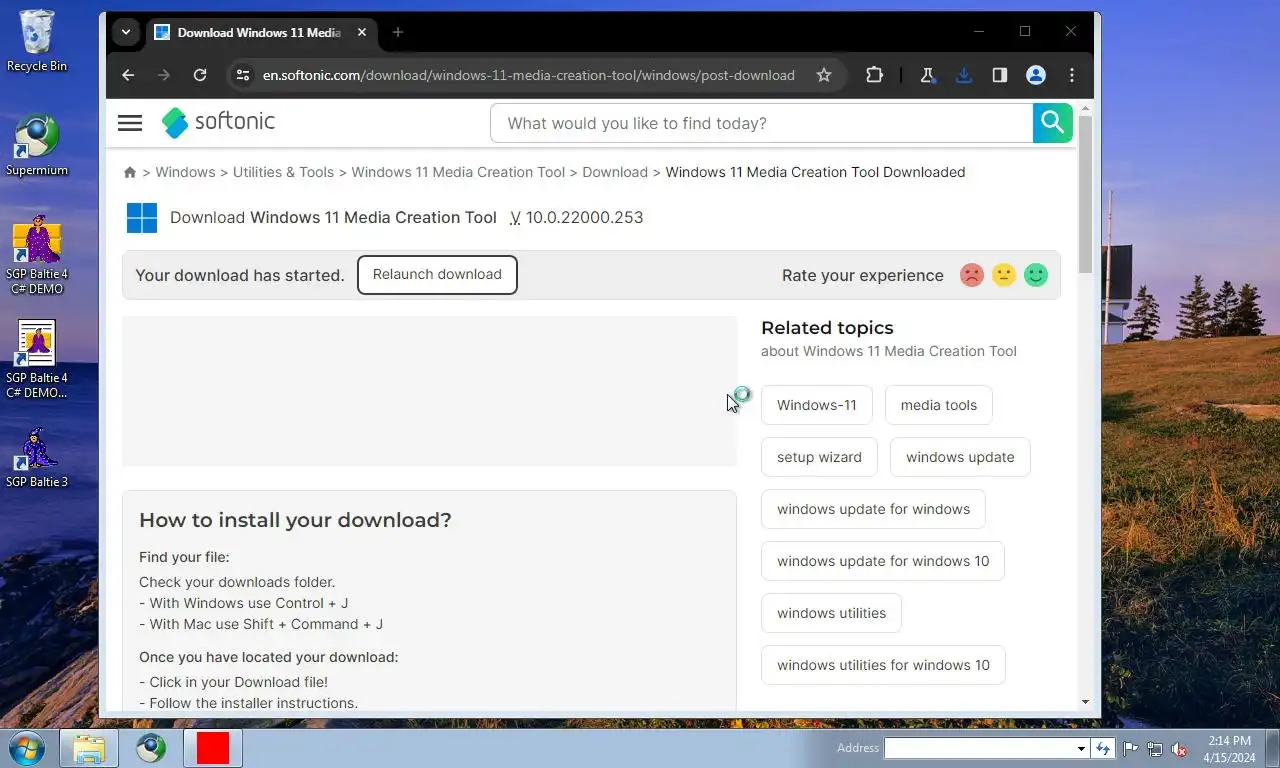Click the action center flag tray icon
The height and width of the screenshot is (768, 1280).
[x=1131, y=748]
